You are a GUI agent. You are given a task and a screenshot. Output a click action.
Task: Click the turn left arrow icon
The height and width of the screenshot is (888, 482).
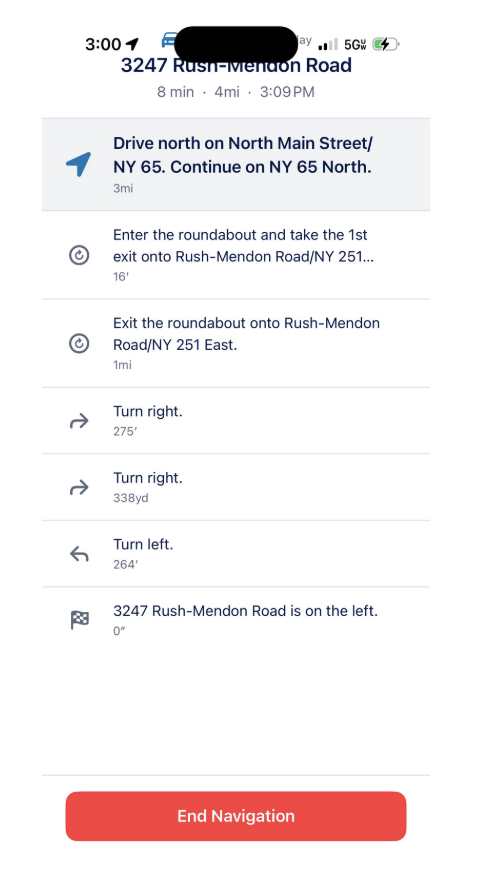(79, 554)
